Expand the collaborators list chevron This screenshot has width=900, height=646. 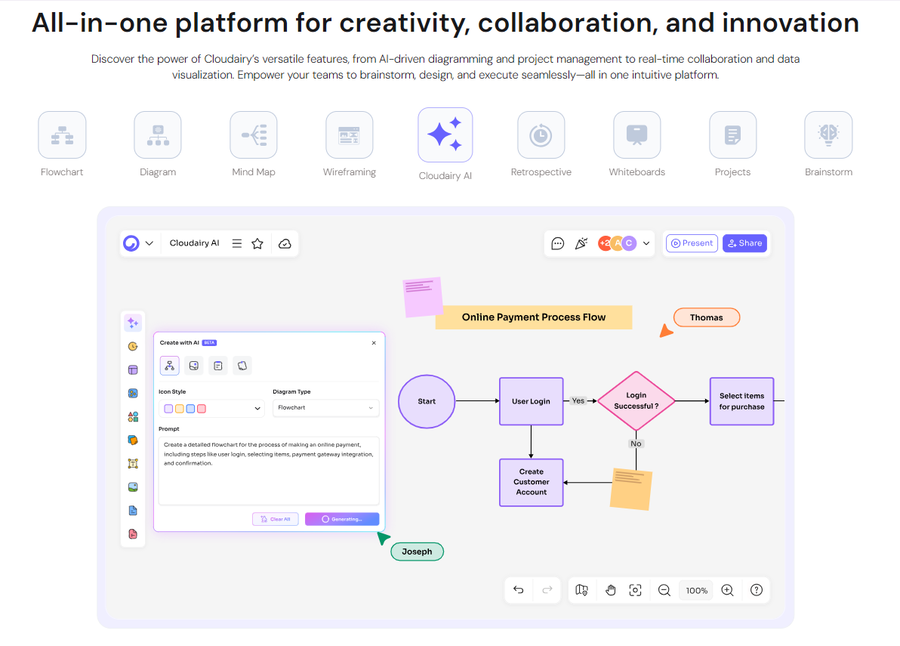point(646,243)
